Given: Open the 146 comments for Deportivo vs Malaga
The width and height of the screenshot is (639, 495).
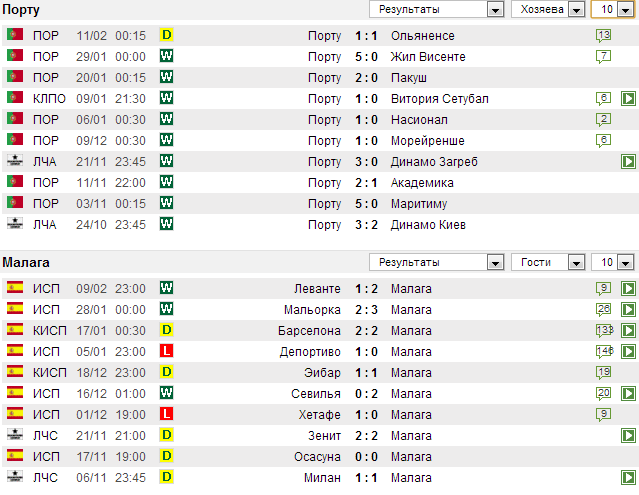Looking at the screenshot, I should coord(603,351).
